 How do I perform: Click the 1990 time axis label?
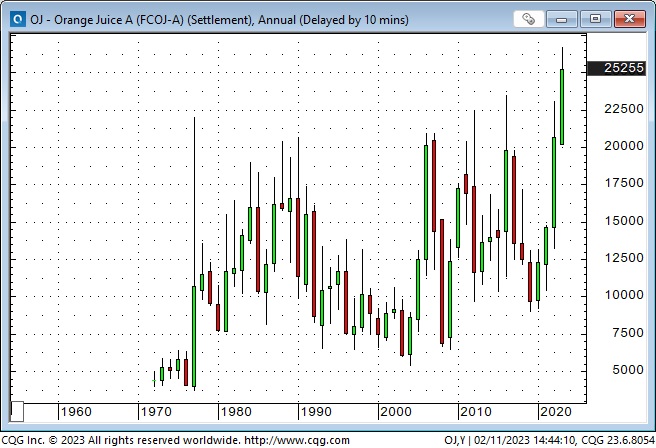(x=316, y=412)
